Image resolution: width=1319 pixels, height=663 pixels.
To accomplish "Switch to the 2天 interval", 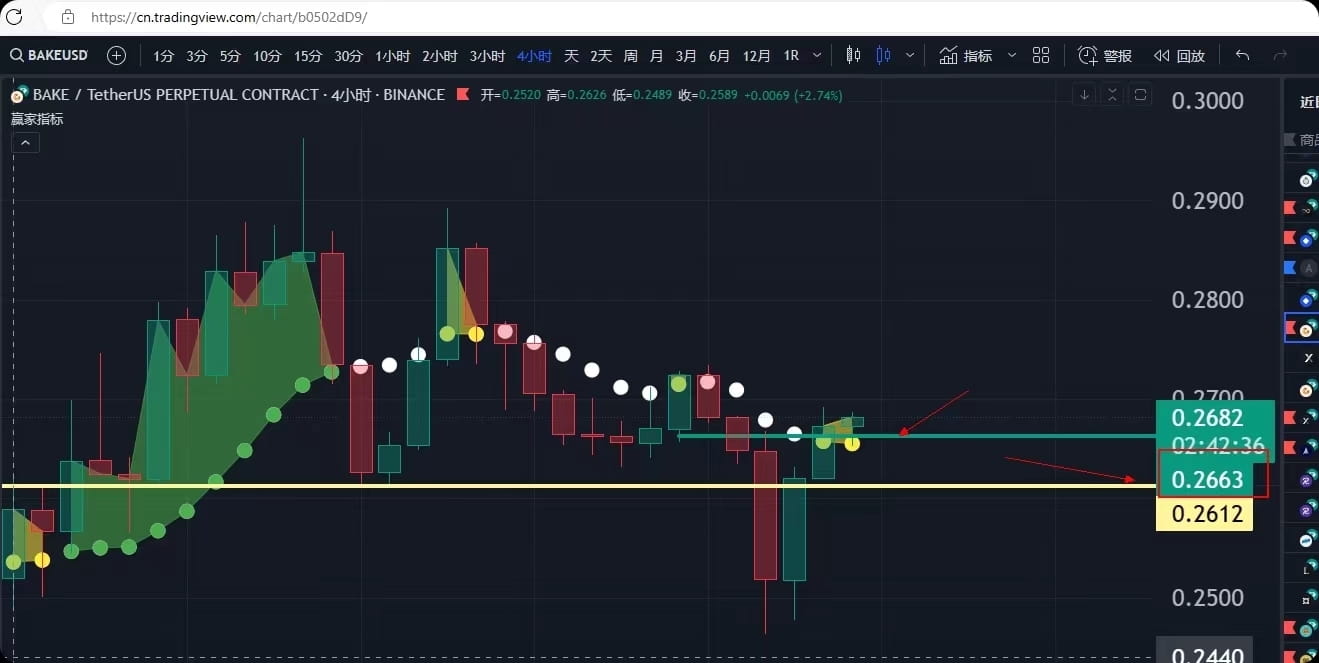I will coord(600,56).
